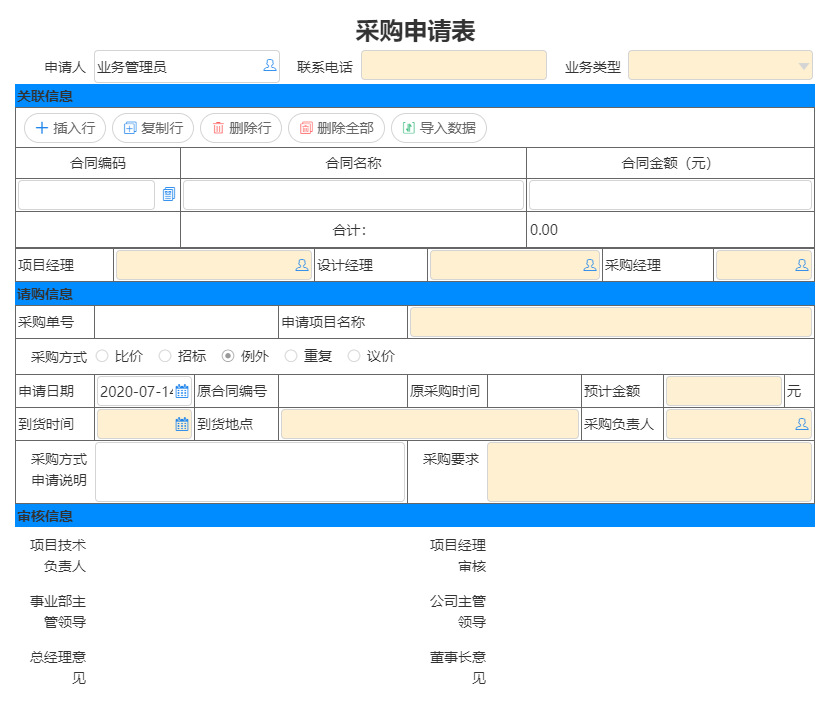The height and width of the screenshot is (707, 824).
Task: Click the 合同金额 input cell
Action: 670,195
